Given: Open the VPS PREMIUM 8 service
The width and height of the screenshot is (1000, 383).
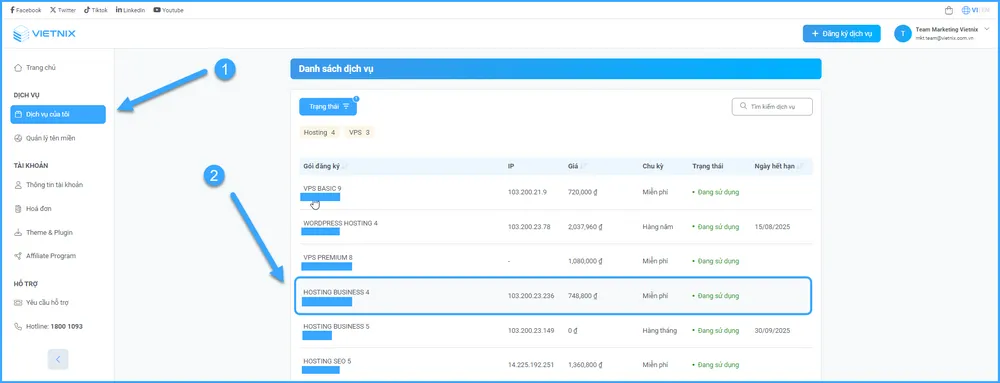Looking at the screenshot, I should point(328,257).
